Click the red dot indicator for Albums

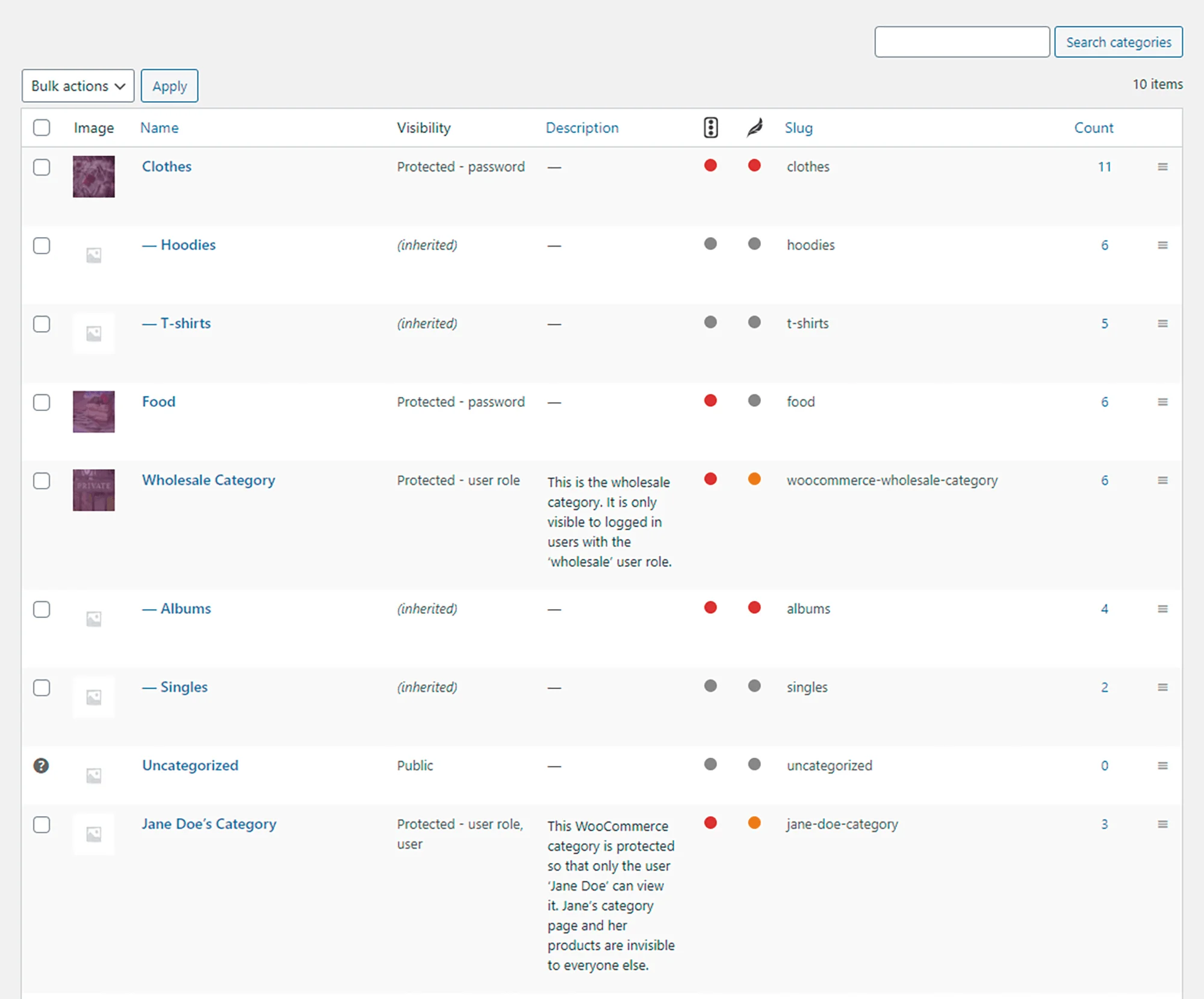pyautogui.click(x=710, y=608)
